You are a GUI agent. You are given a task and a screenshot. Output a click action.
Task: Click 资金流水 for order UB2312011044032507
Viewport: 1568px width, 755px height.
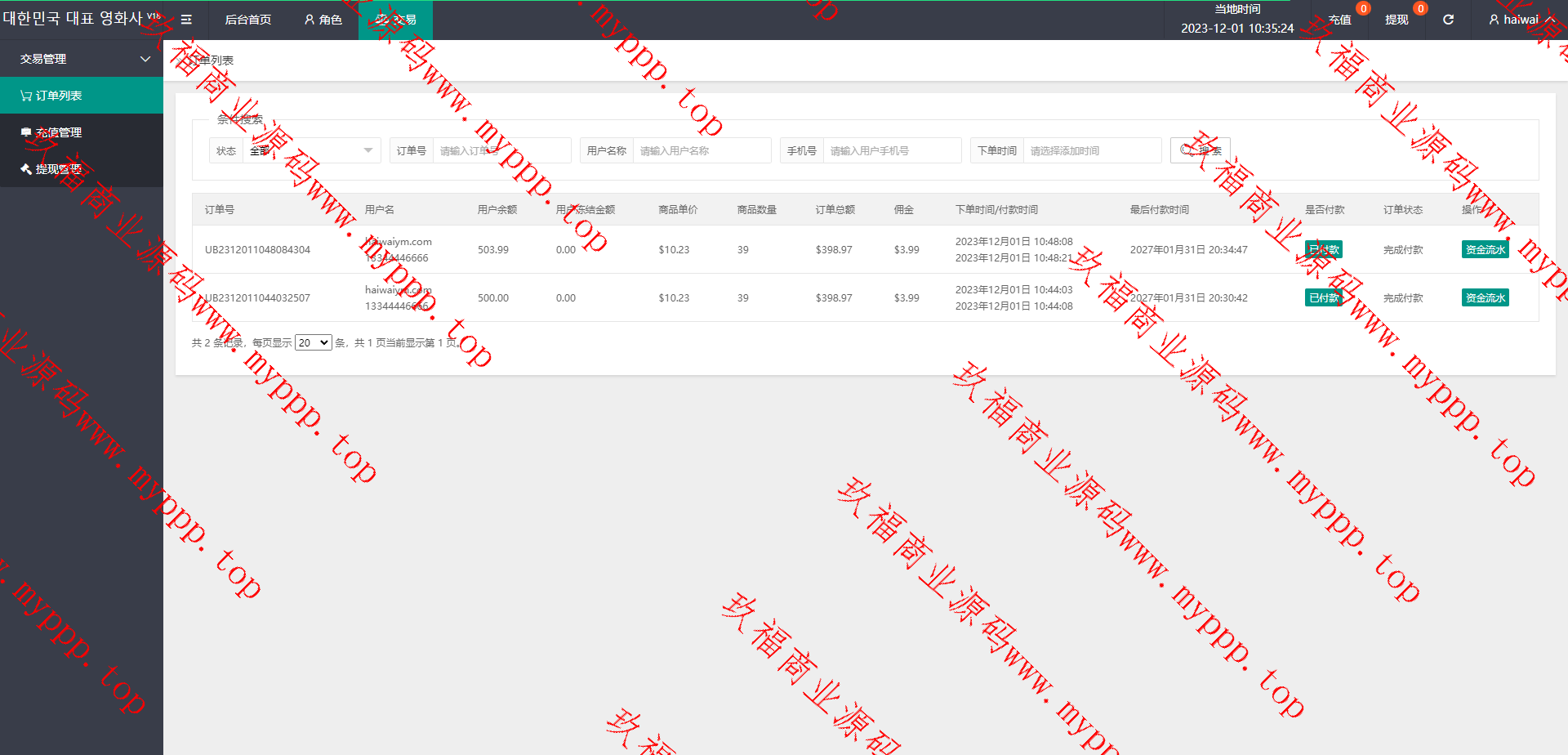[1485, 297]
